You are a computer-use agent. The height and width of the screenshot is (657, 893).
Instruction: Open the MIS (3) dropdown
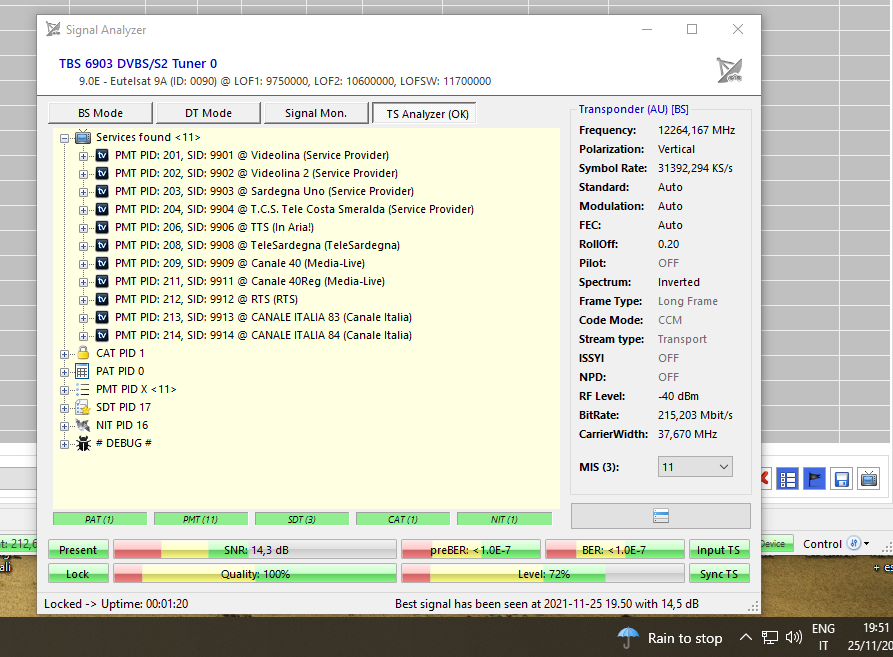pos(695,467)
